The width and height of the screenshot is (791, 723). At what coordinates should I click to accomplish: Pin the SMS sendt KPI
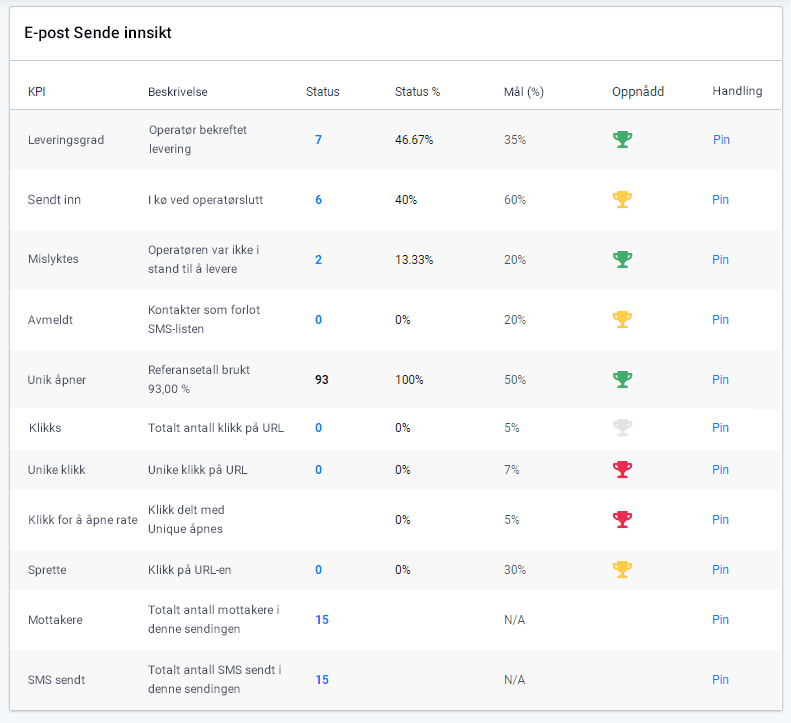[x=721, y=680]
